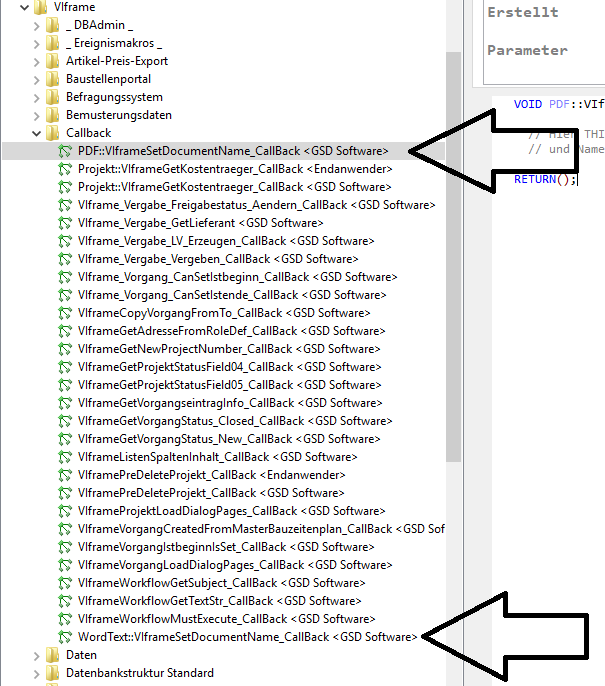Collapse the VIframe root folder

(24, 7)
